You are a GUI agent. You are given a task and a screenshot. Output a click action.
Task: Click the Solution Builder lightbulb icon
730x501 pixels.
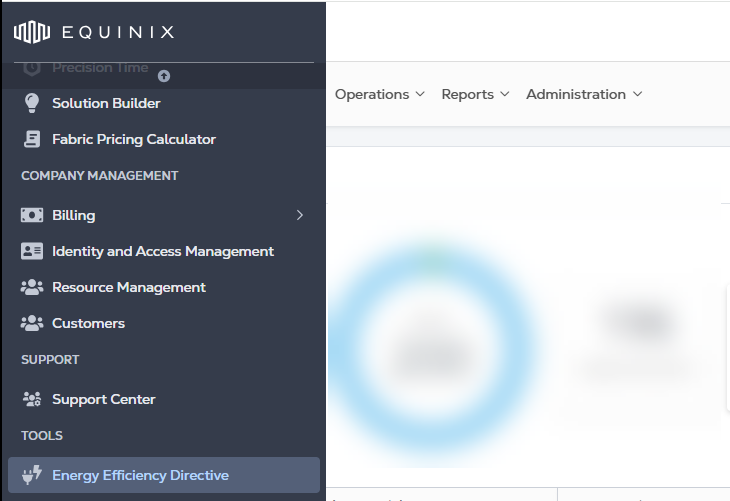pos(32,103)
